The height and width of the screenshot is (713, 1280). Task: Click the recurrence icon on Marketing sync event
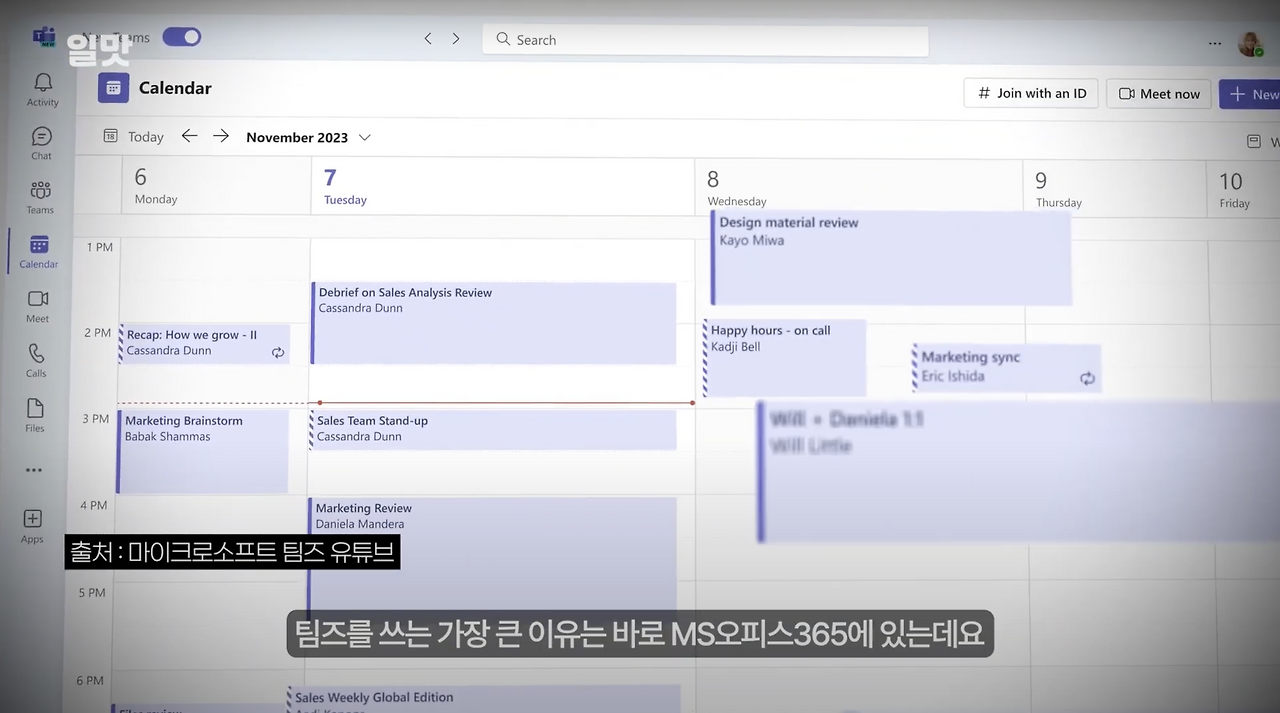point(1087,379)
